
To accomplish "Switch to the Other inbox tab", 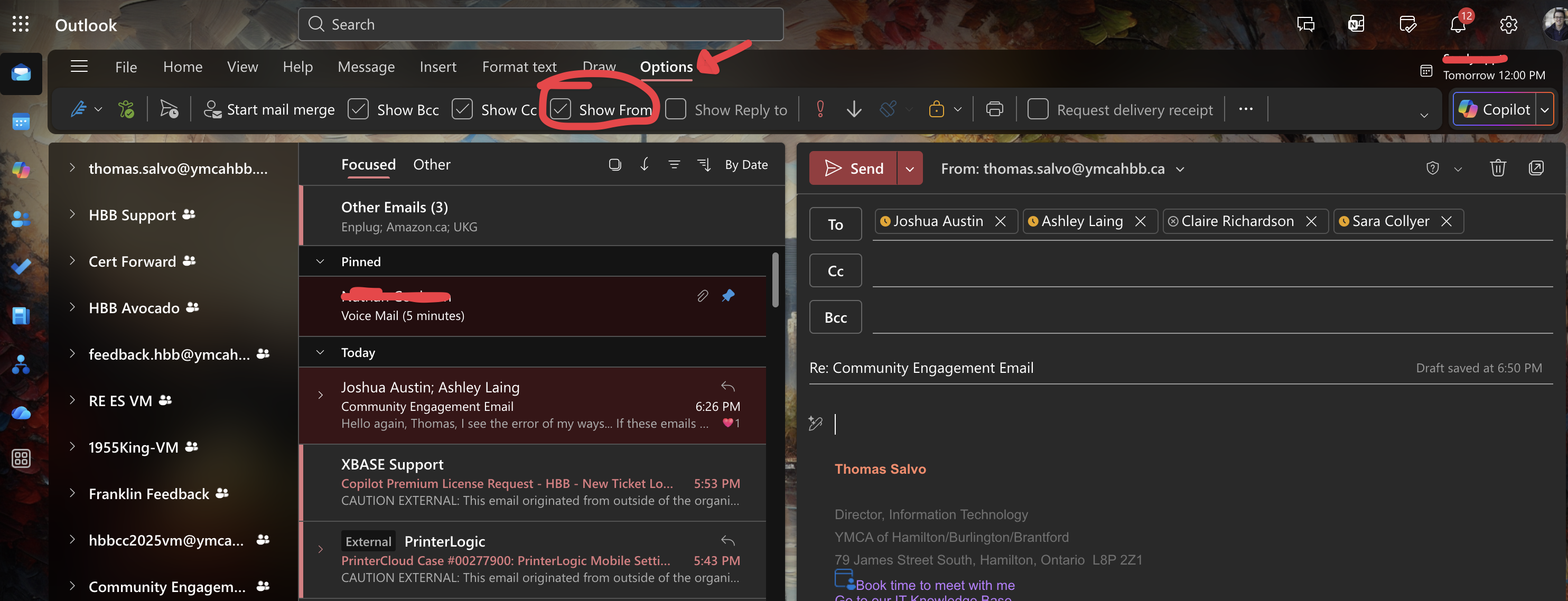I will coord(432,164).
